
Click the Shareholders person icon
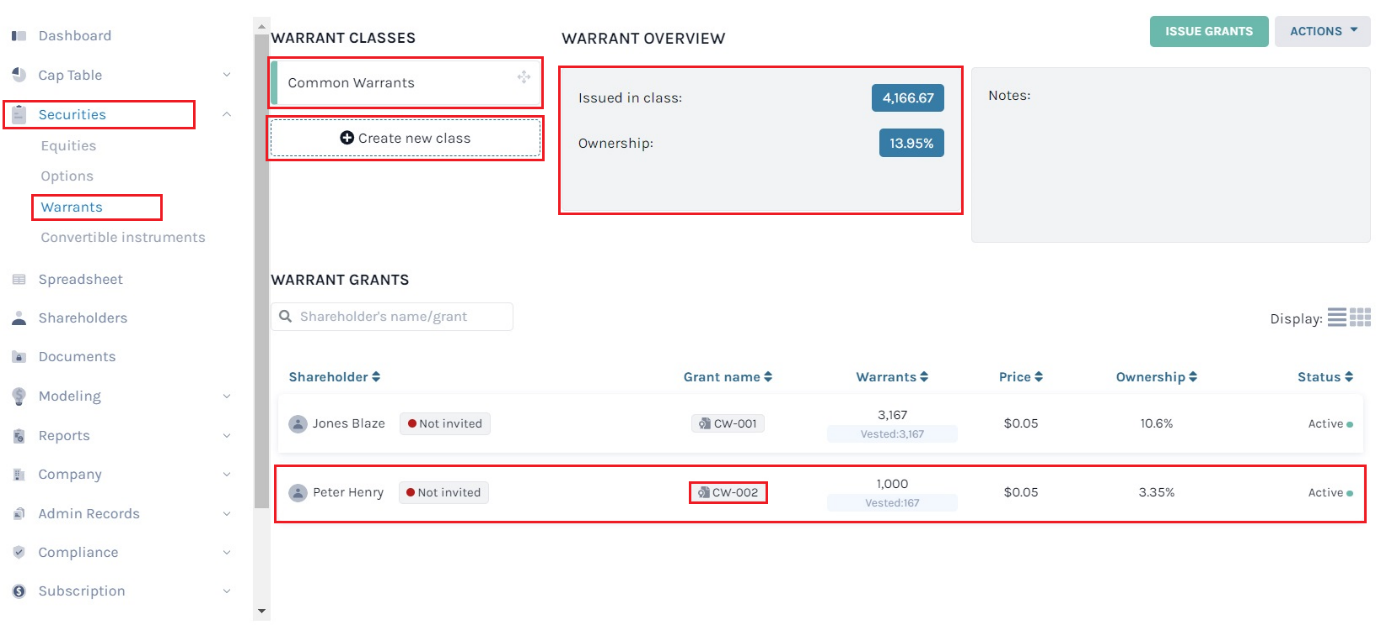19,318
